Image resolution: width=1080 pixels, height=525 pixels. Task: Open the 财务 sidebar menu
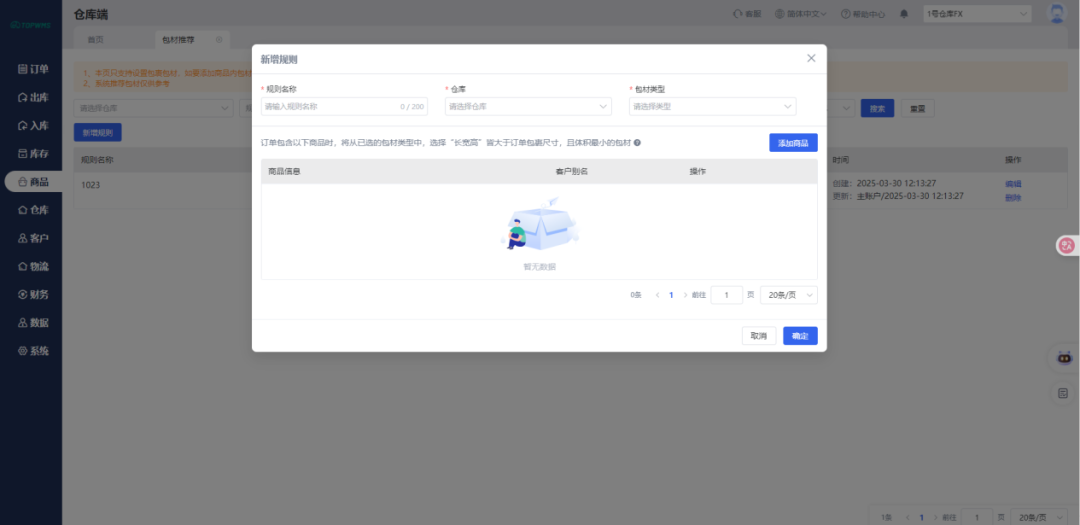click(33, 294)
